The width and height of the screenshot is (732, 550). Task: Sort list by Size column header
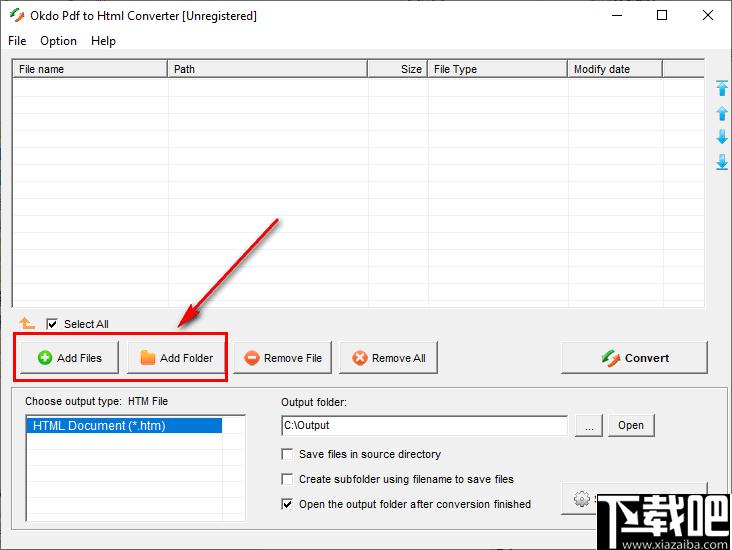[398, 69]
